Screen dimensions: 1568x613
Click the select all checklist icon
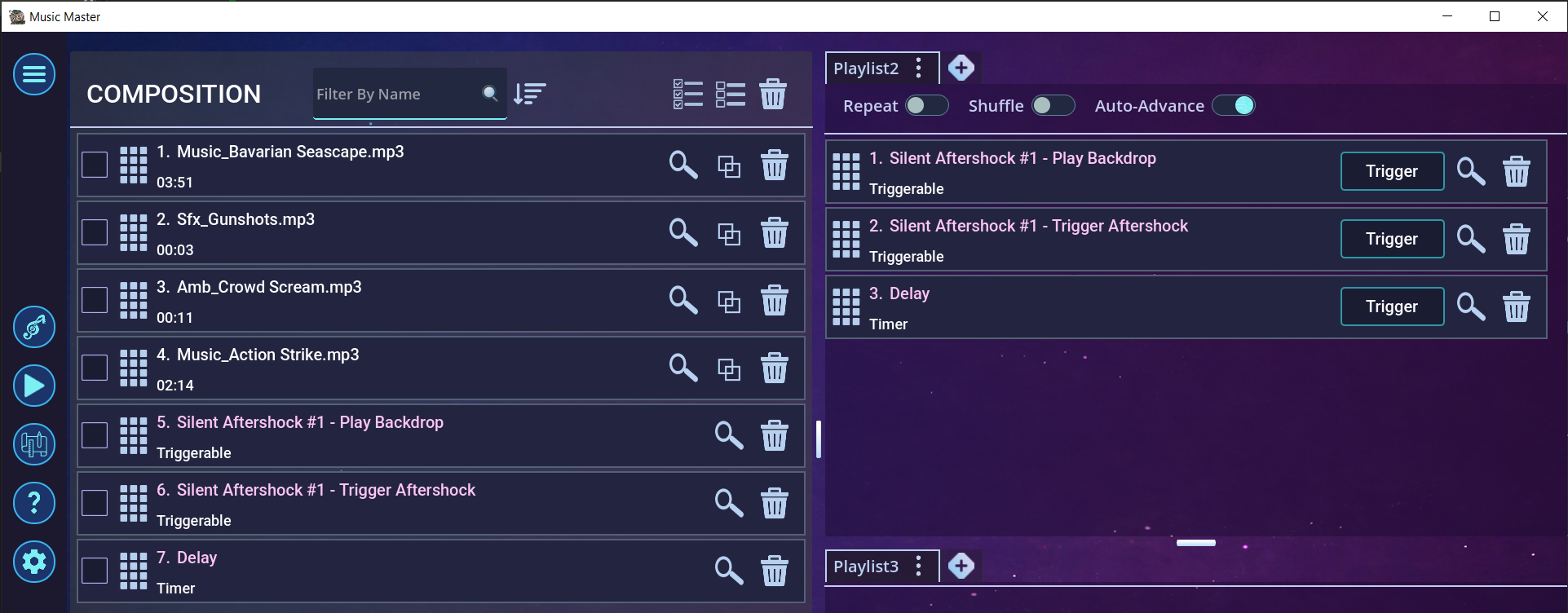pyautogui.click(x=687, y=94)
